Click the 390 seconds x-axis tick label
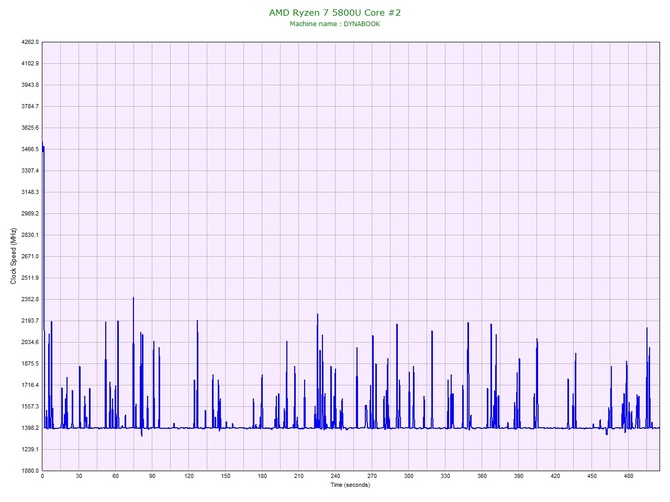This screenshot has width=670, height=502. coord(519,476)
